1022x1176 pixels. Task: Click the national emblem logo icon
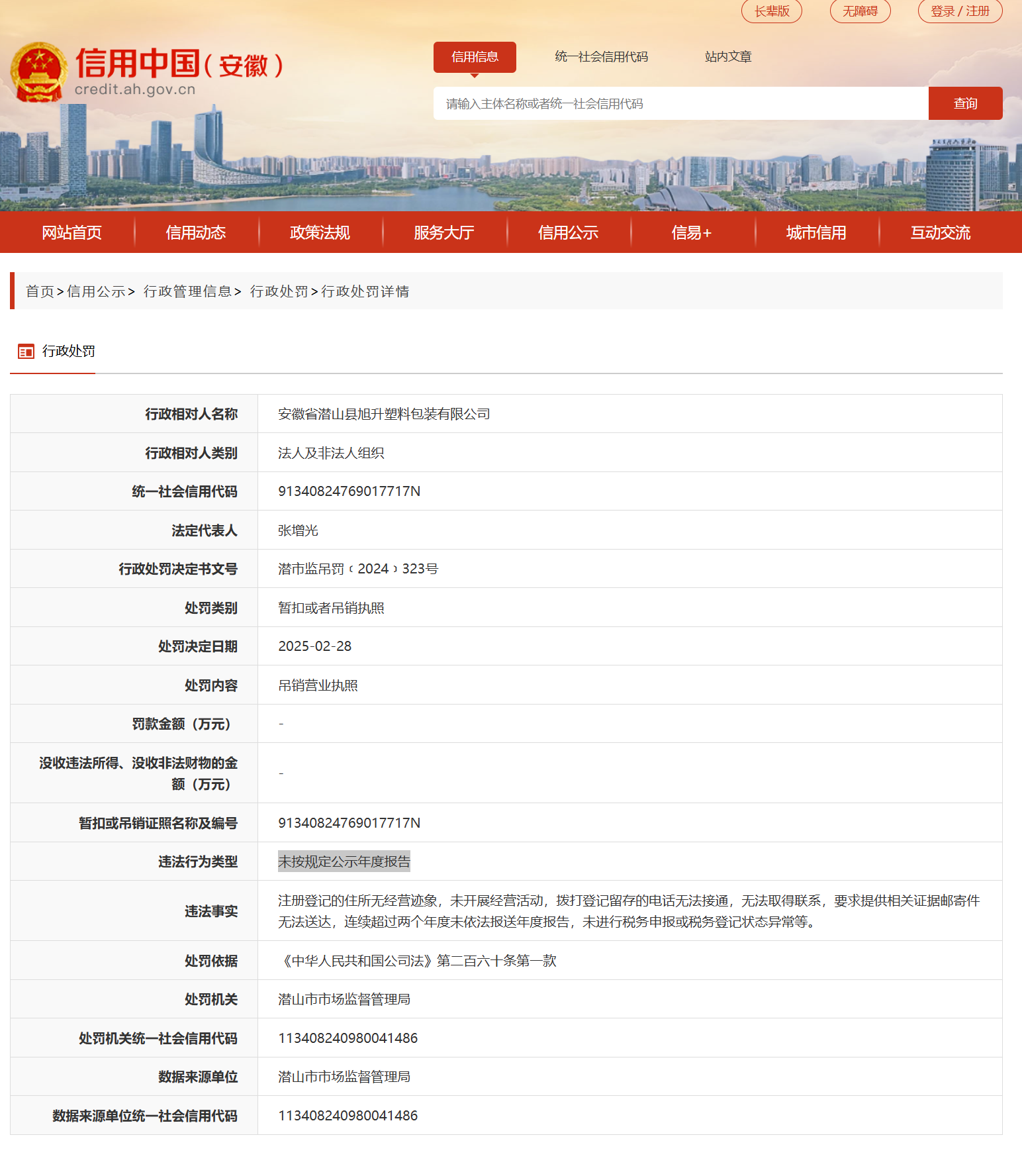(x=39, y=72)
